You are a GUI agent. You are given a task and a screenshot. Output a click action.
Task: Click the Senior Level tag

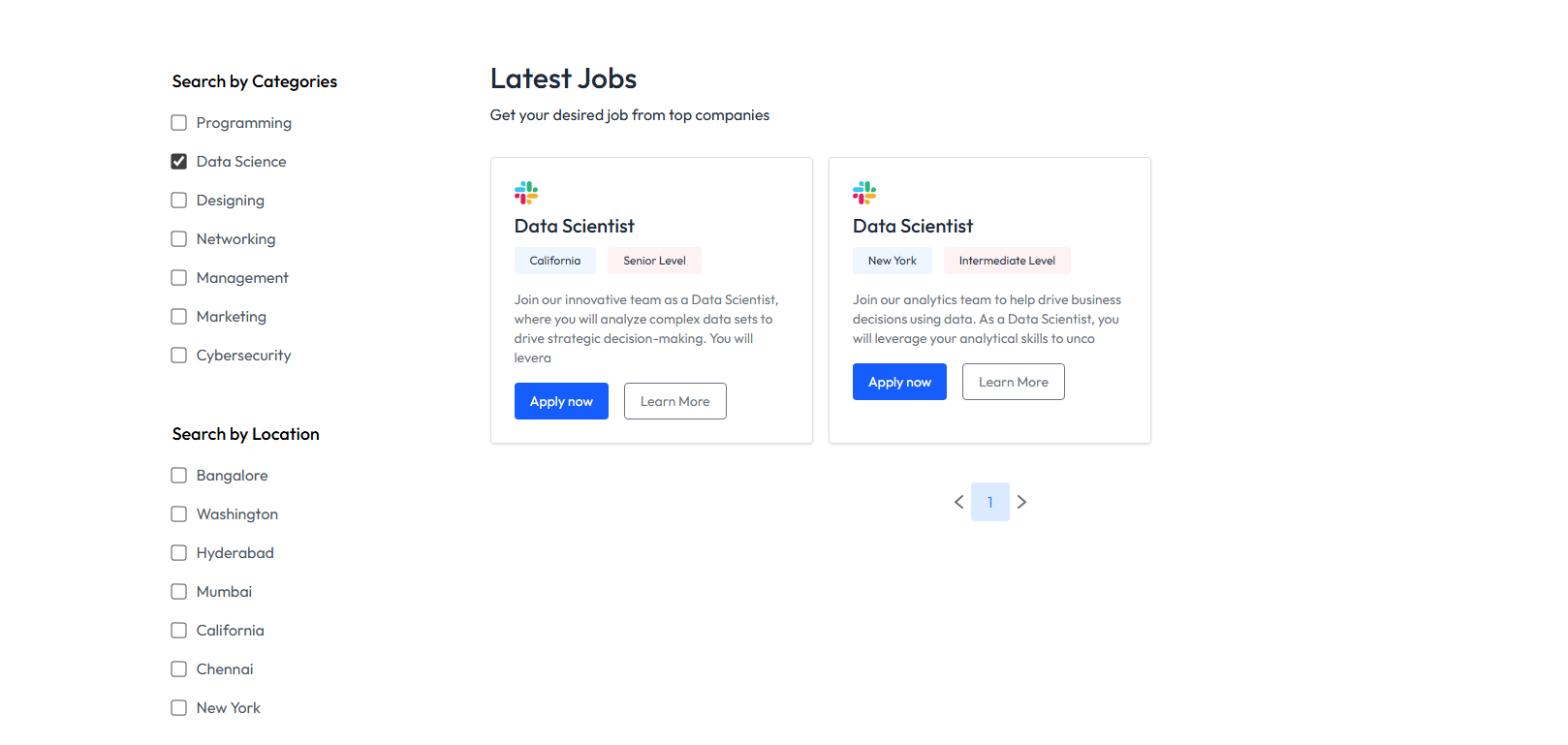click(654, 261)
